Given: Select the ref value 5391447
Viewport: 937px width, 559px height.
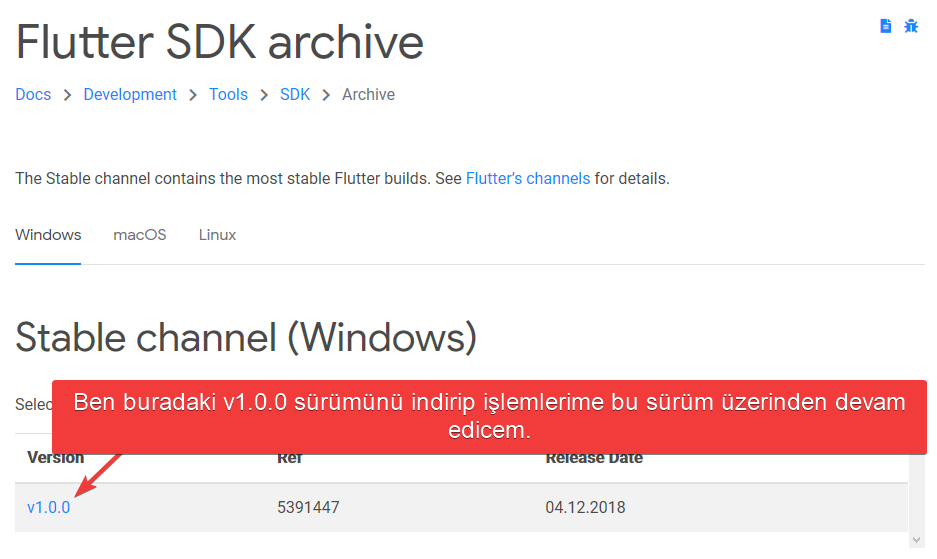Looking at the screenshot, I should [x=308, y=507].
